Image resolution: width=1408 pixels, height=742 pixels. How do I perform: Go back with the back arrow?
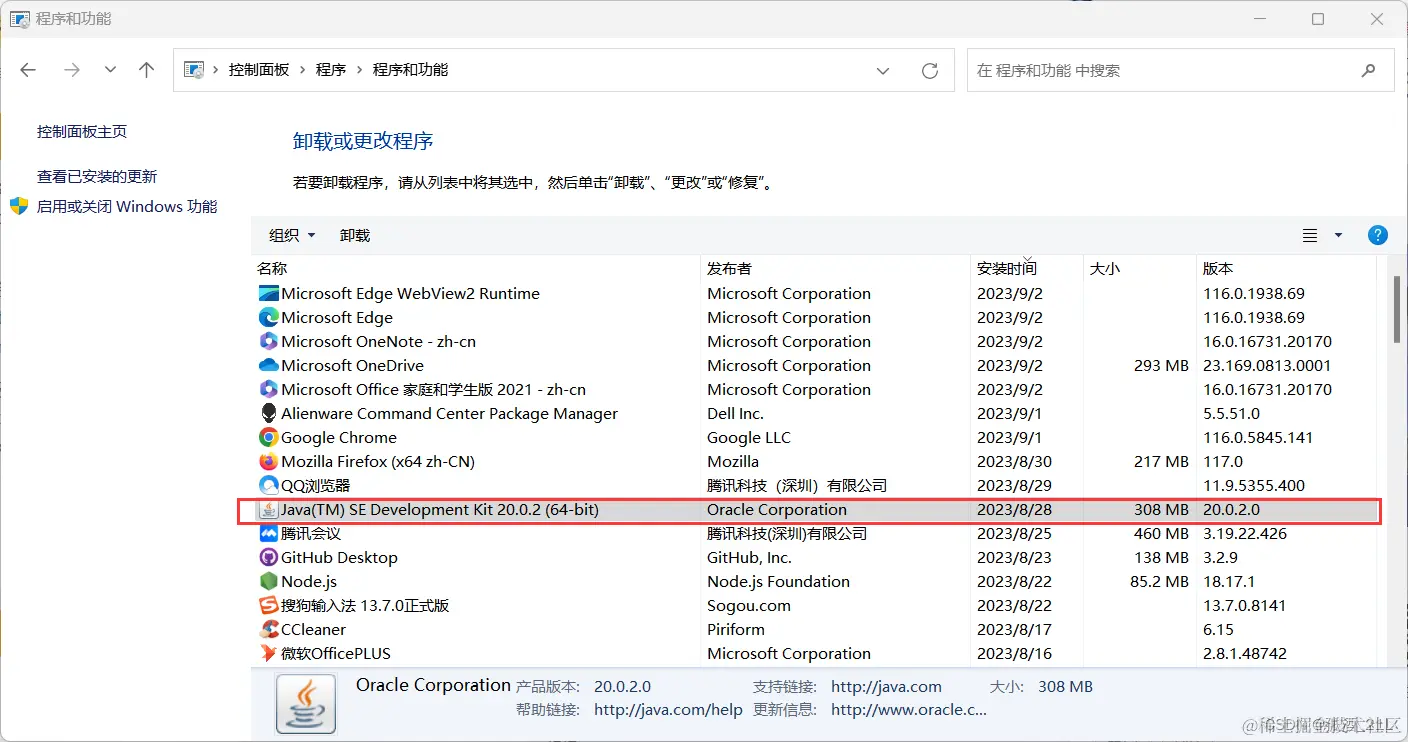[x=28, y=70]
